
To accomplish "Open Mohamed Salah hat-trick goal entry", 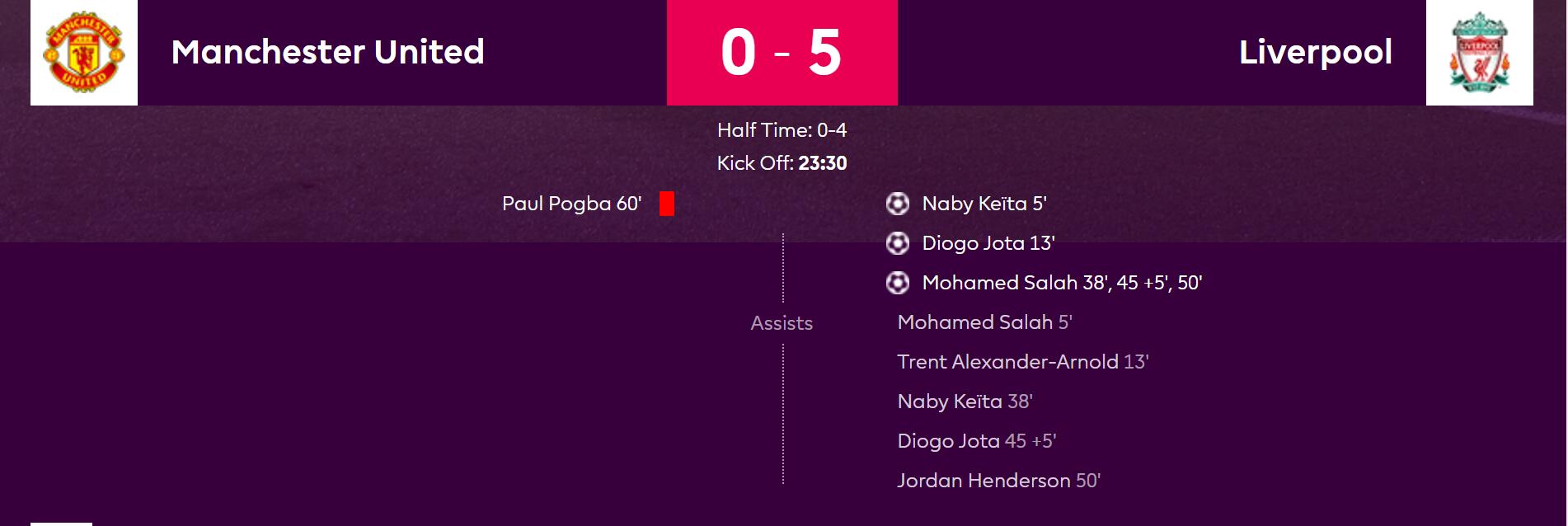I will coord(1062,283).
